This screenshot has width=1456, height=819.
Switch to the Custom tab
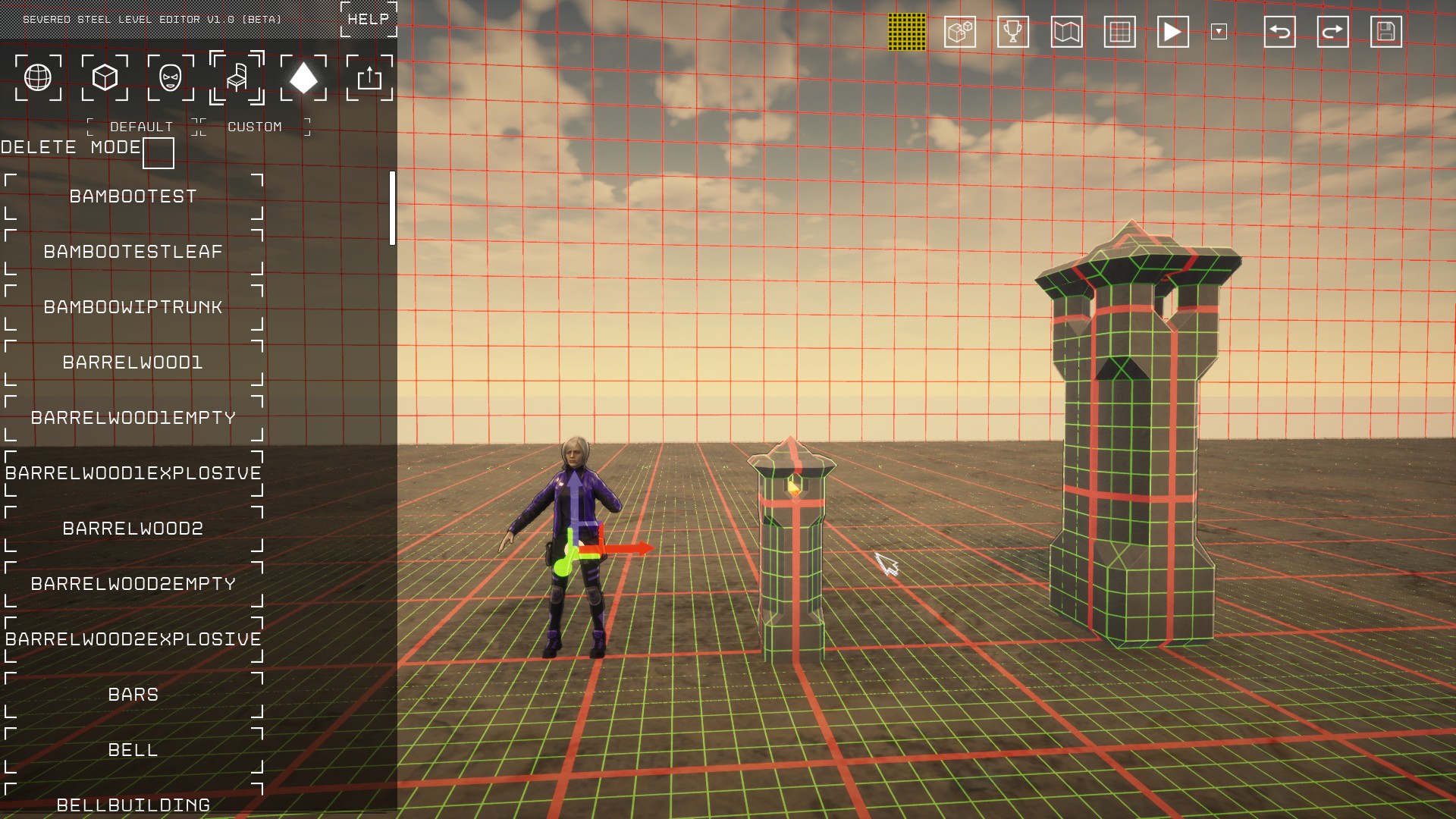[x=255, y=127]
